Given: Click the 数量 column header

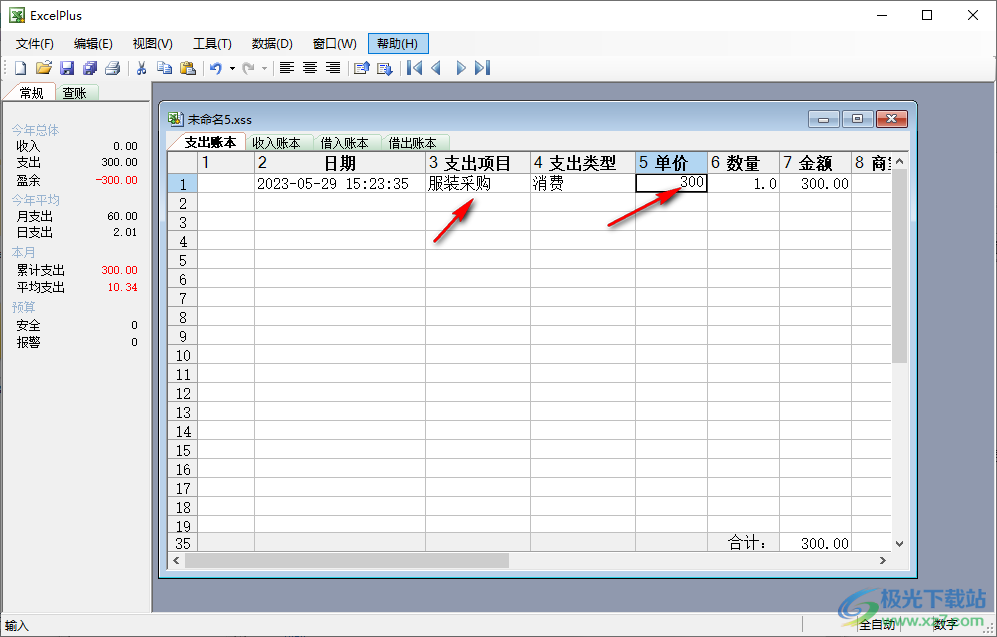Looking at the screenshot, I should [x=743, y=163].
